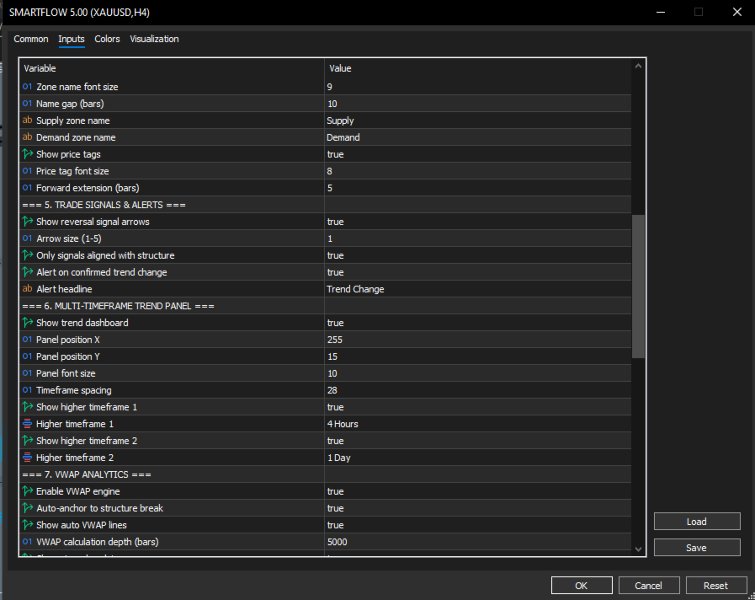Click the boolean icon beside Only signals aligned with structure
Viewport: 755px width, 600px height.
coord(27,255)
